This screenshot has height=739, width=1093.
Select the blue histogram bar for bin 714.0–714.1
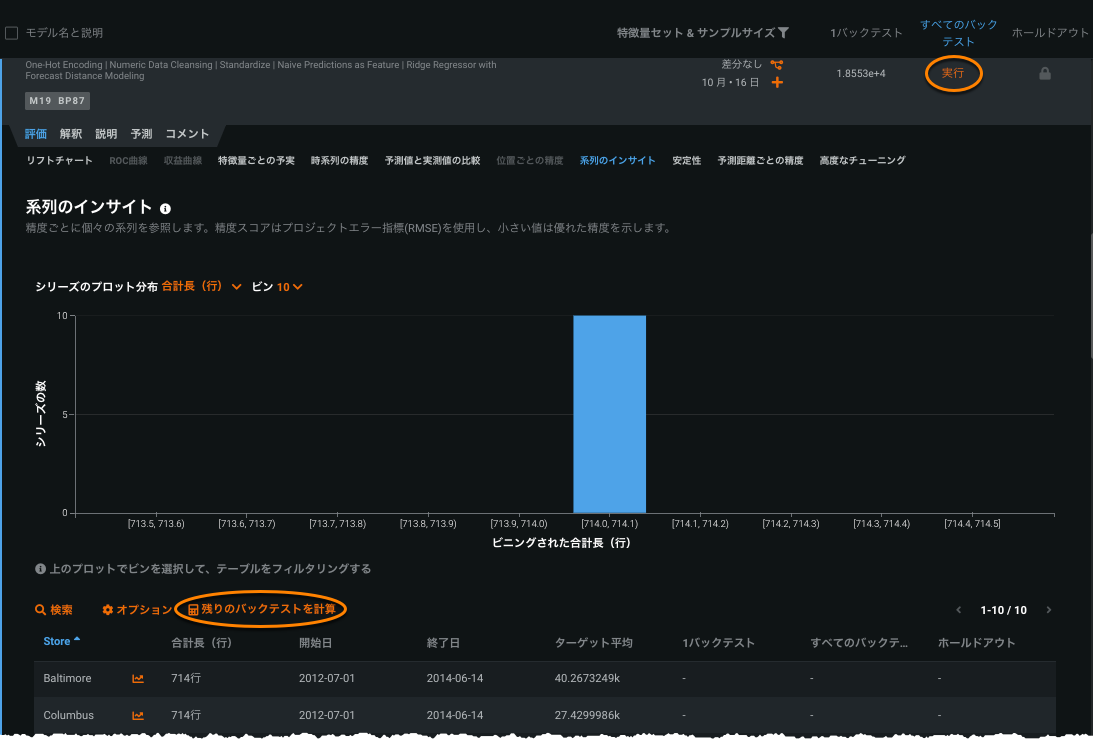pyautogui.click(x=609, y=414)
